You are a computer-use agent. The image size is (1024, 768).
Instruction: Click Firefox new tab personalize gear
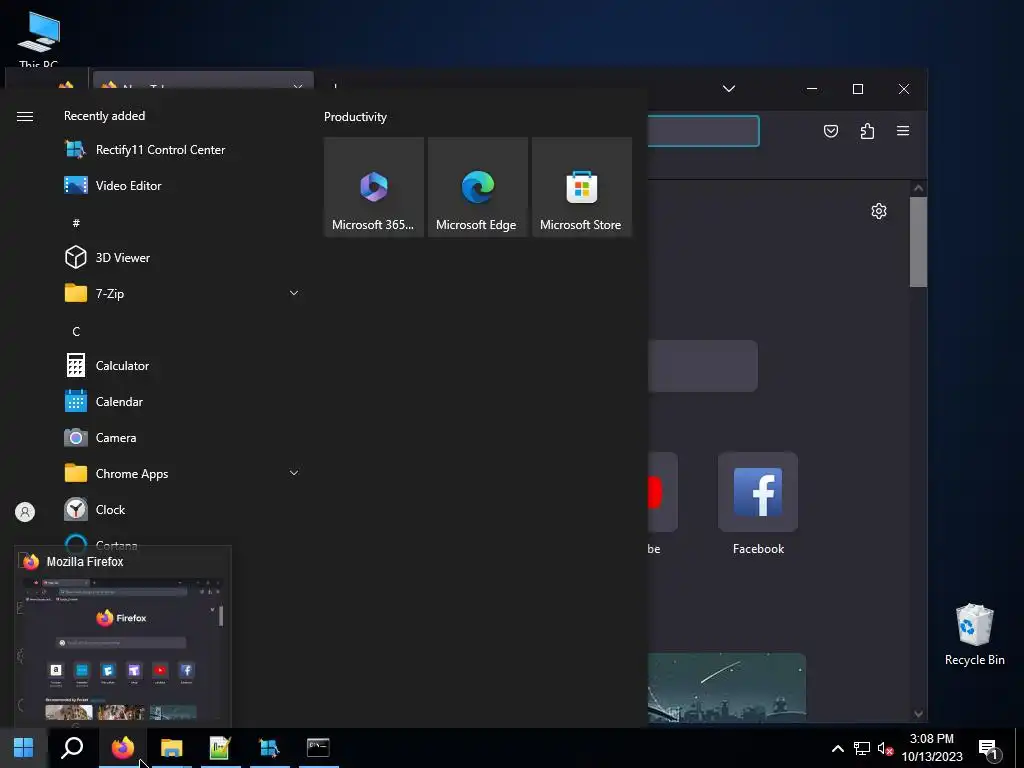coord(879,211)
